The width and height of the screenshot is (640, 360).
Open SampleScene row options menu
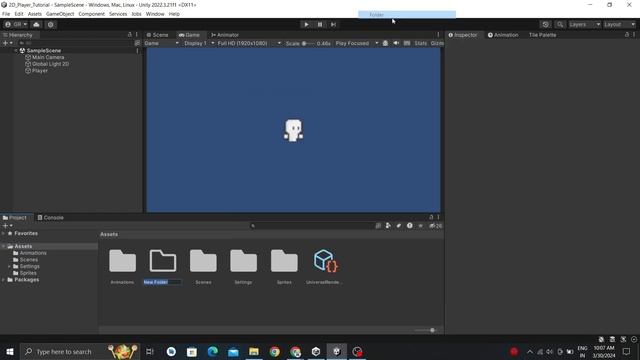pyautogui.click(x=137, y=51)
